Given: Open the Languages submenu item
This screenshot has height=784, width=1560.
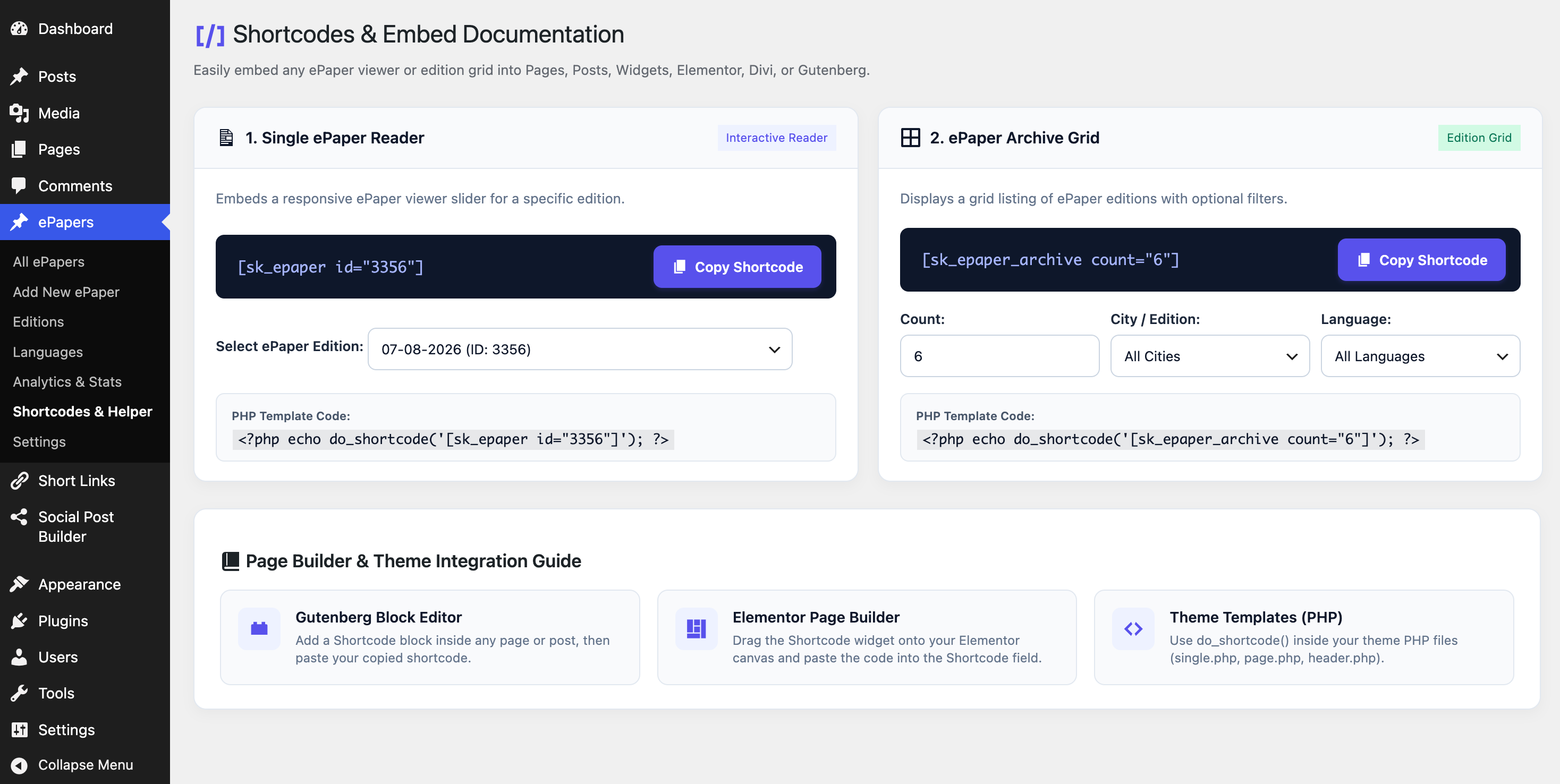Looking at the screenshot, I should click(48, 352).
